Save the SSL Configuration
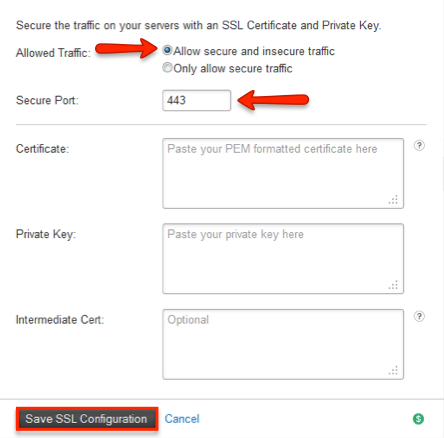 coord(87,419)
